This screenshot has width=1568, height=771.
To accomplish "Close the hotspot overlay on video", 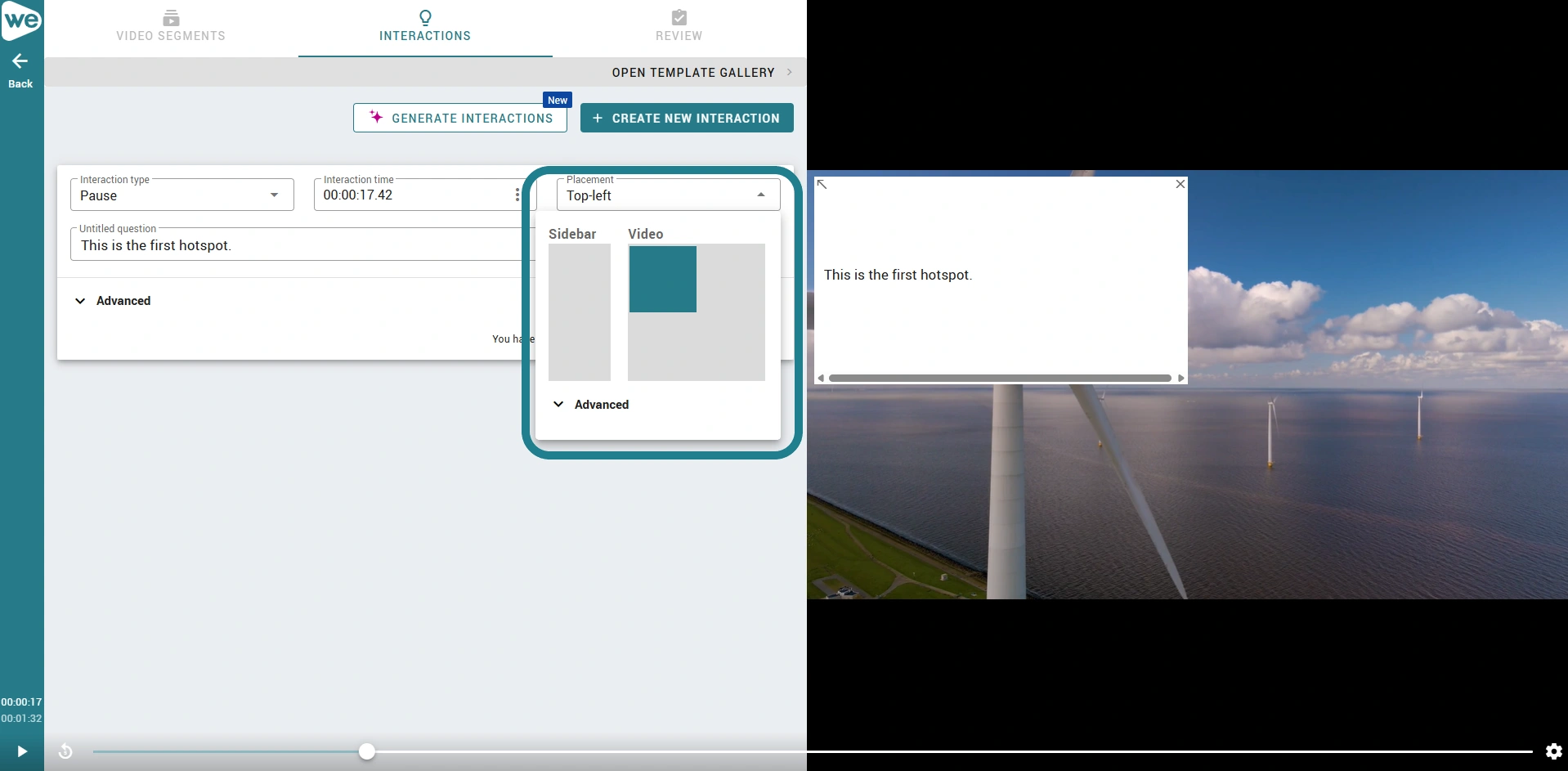I will (1180, 184).
